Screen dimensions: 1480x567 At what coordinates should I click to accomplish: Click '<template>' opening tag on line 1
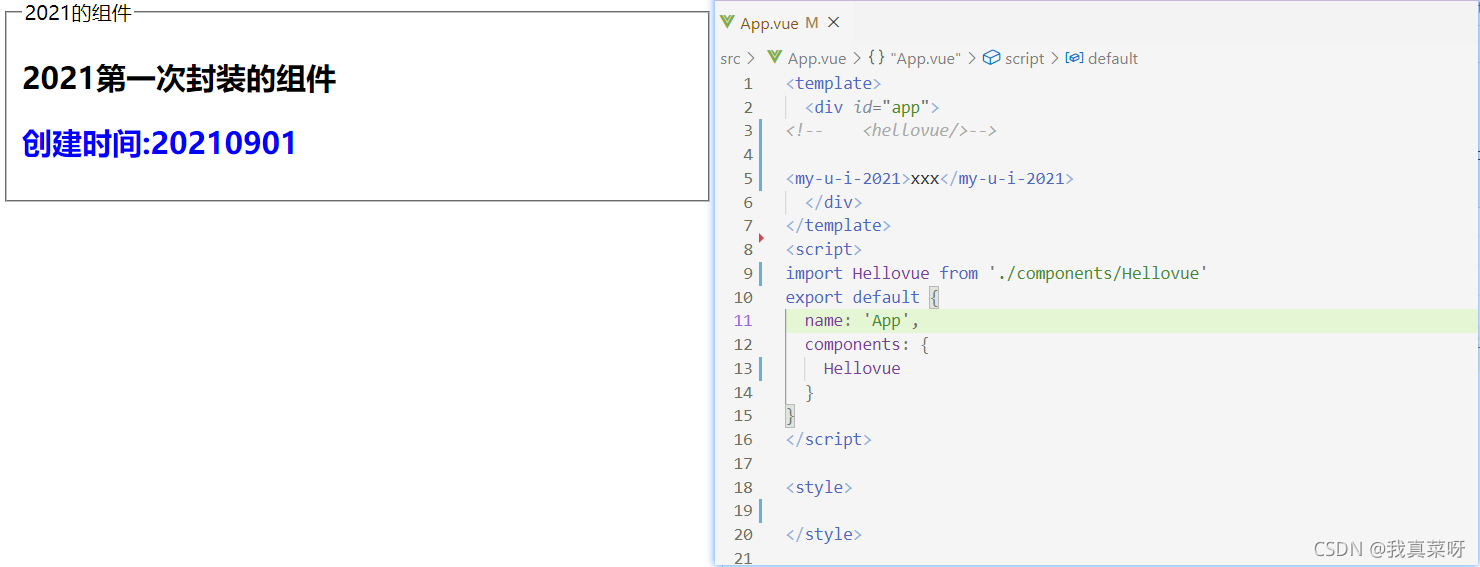833,84
